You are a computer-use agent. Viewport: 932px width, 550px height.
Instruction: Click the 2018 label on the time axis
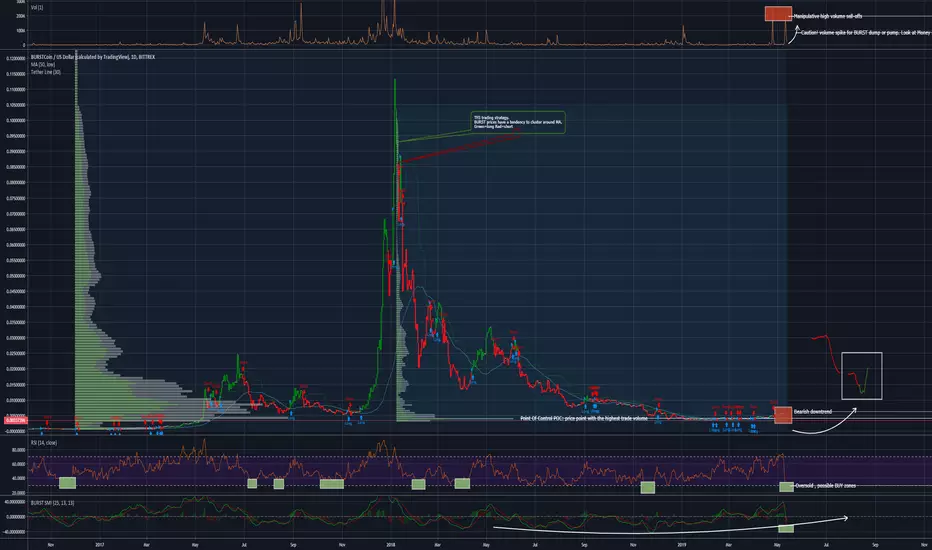coord(391,544)
